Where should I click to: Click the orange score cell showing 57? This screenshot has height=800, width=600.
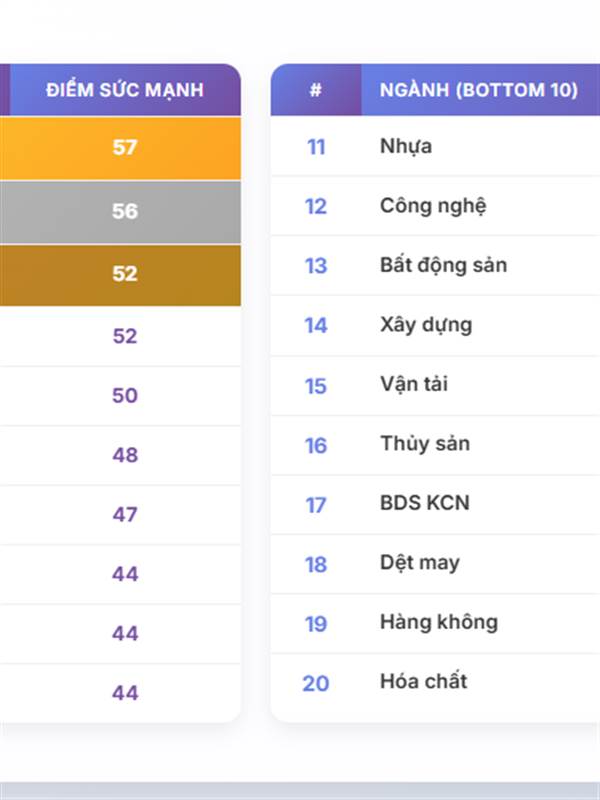coord(124,148)
